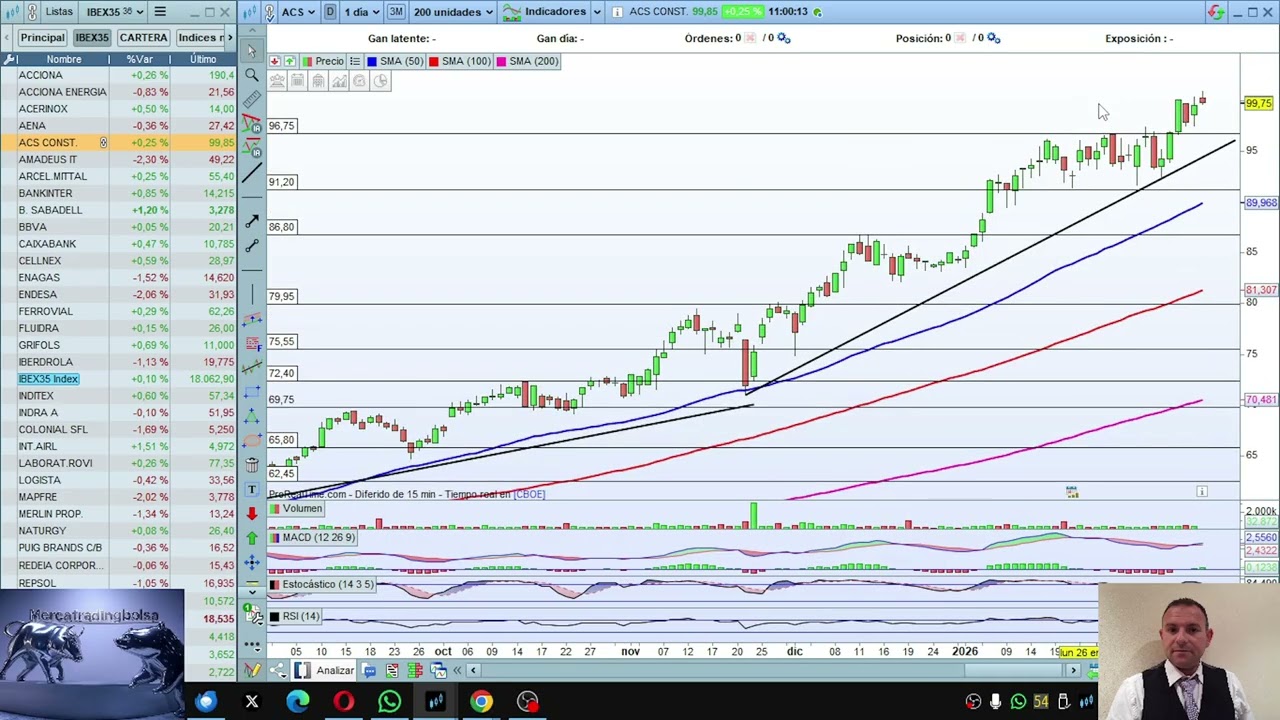Select the IBEX35 tab
Viewport: 1280px width, 720px height.
click(91, 38)
